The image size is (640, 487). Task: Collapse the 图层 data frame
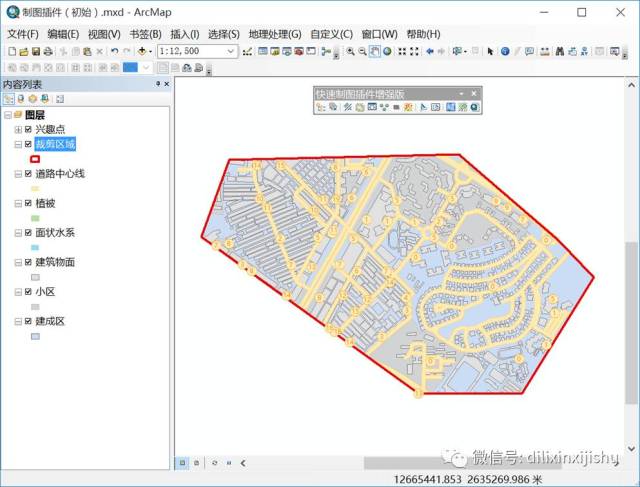(8, 115)
